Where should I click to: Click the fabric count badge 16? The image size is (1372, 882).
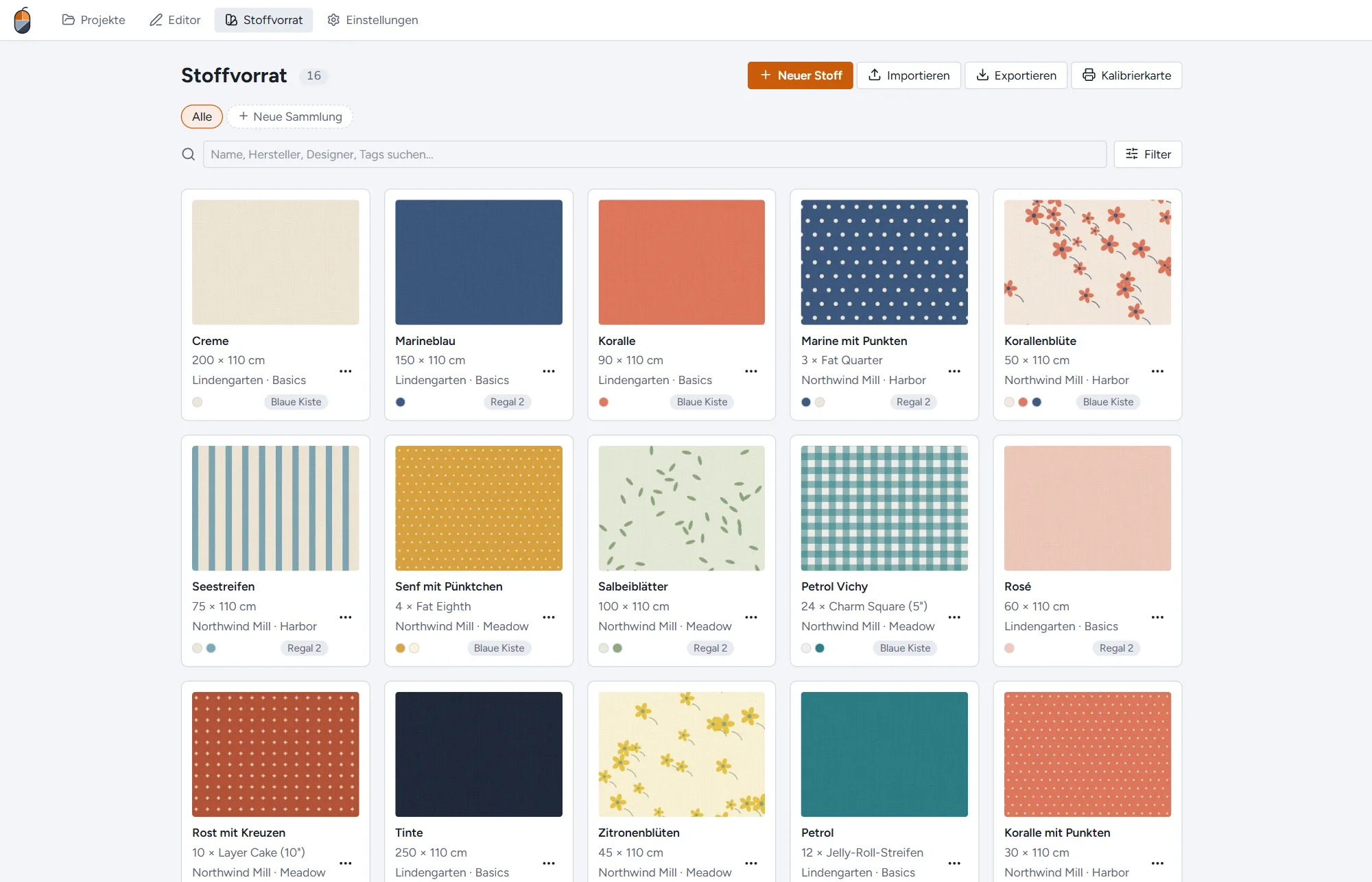(x=314, y=75)
